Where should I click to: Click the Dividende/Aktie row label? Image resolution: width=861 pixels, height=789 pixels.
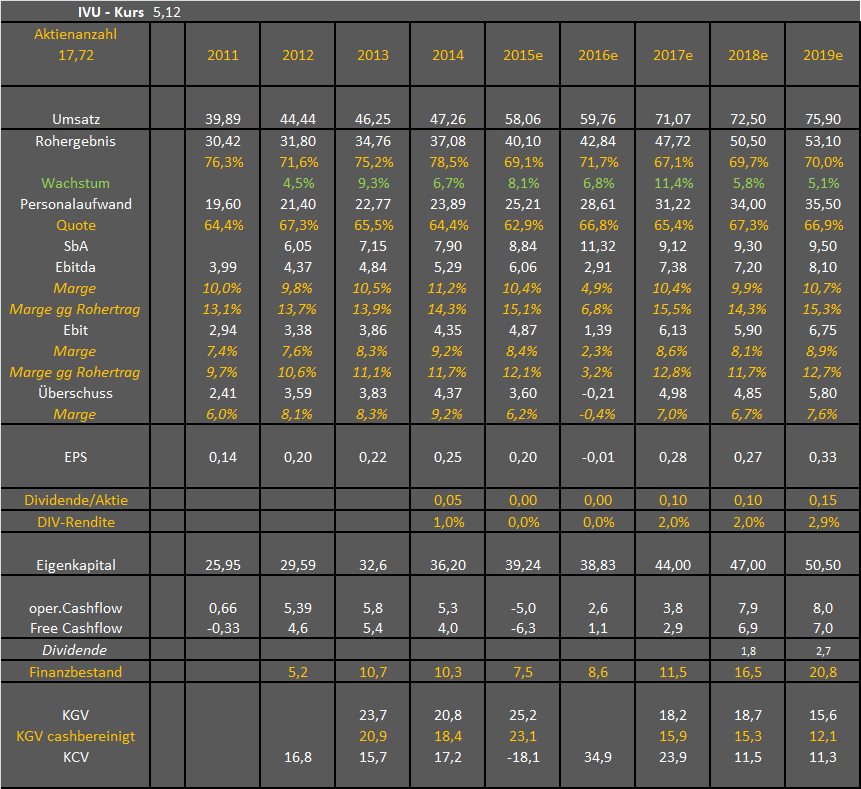click(x=76, y=500)
